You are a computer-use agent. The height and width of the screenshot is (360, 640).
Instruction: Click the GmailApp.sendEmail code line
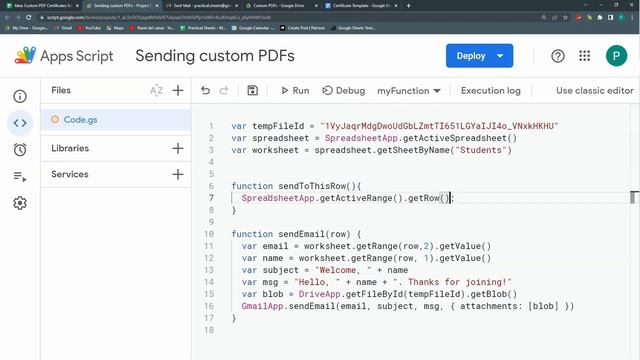coord(407,306)
